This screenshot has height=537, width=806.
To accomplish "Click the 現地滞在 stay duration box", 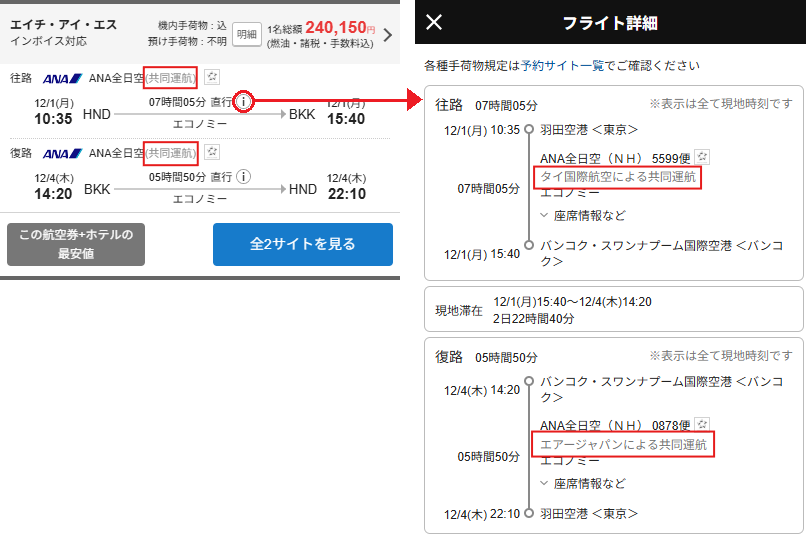I will (x=614, y=309).
